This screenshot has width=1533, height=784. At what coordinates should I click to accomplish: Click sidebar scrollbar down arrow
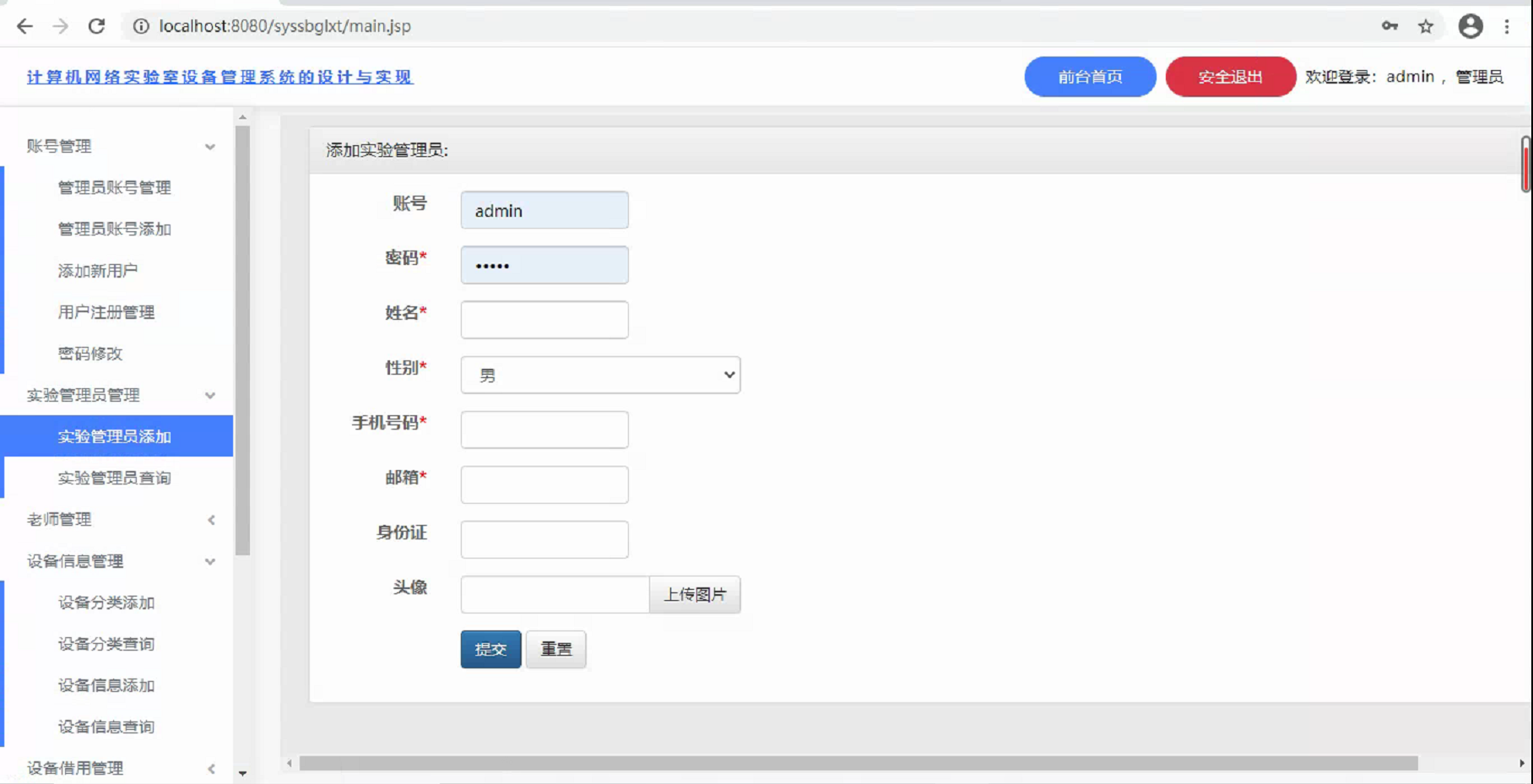(x=242, y=773)
